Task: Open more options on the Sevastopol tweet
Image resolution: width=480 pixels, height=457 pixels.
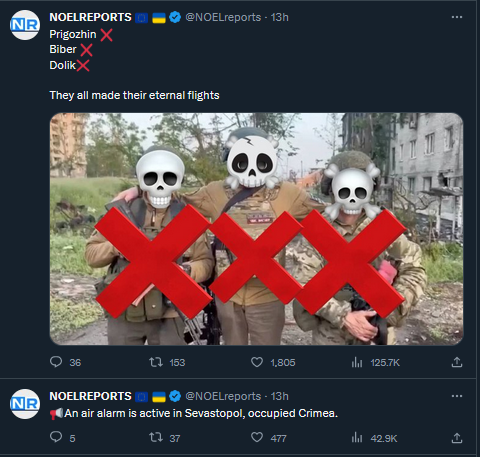Action: coord(457,396)
